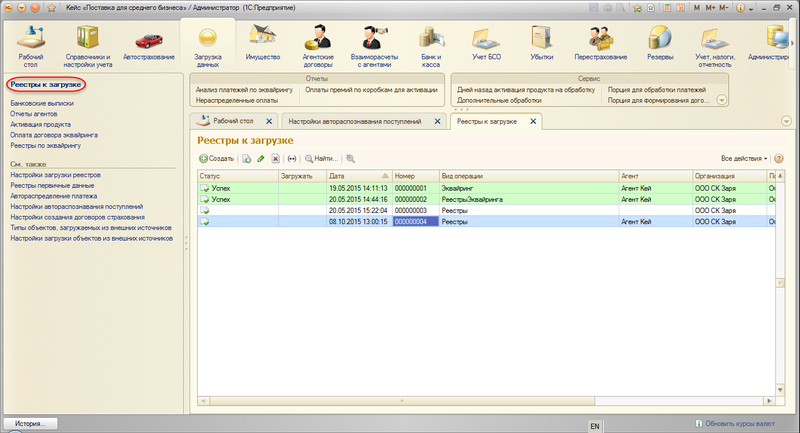The width and height of the screenshot is (800, 433).
Task: Expand the Сервис panel arrow
Action: [x=722, y=100]
